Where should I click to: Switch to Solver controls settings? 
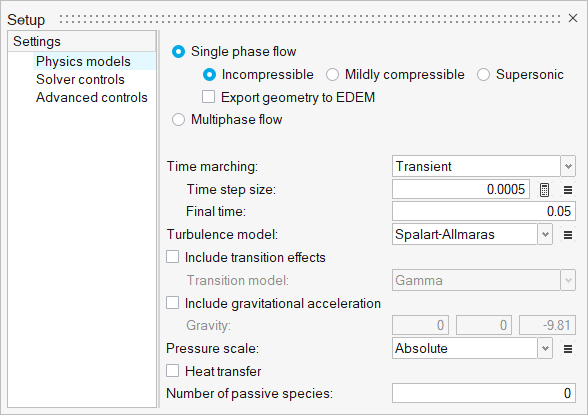pyautogui.click(x=80, y=79)
